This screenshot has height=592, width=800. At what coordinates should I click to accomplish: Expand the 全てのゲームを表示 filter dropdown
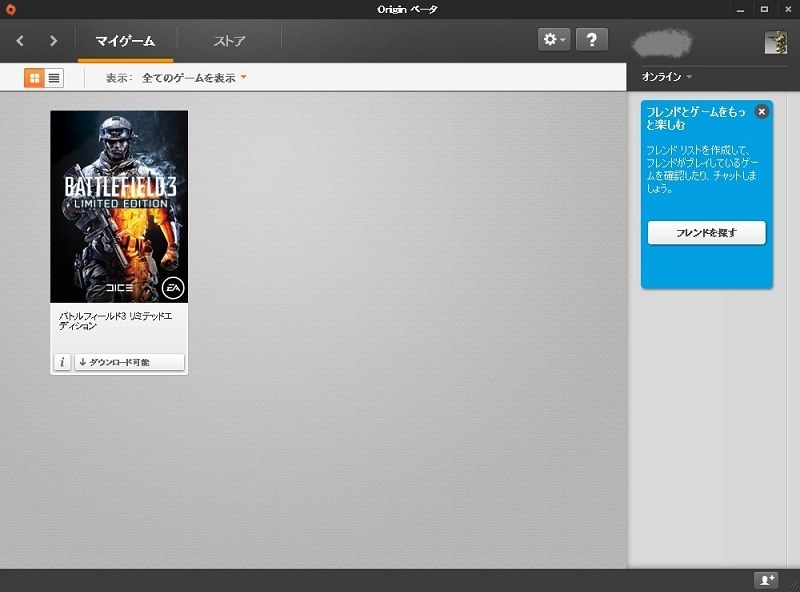click(x=194, y=78)
